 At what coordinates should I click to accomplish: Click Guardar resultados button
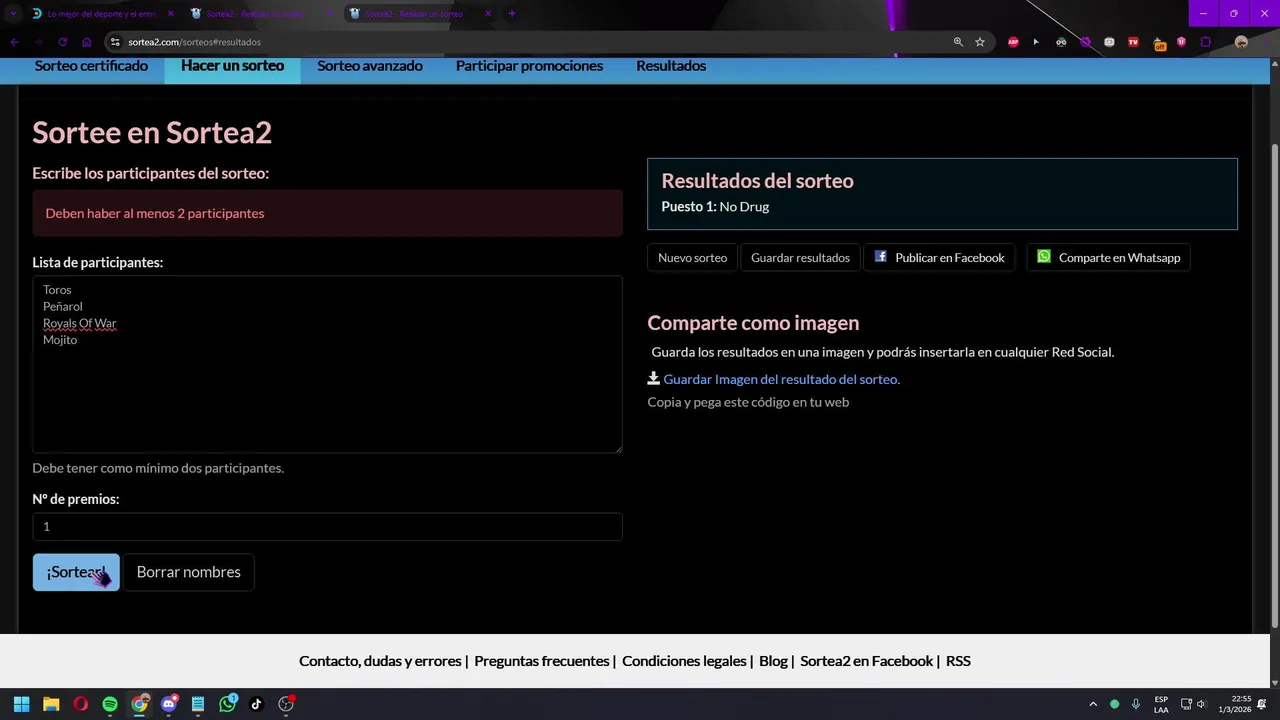800,258
